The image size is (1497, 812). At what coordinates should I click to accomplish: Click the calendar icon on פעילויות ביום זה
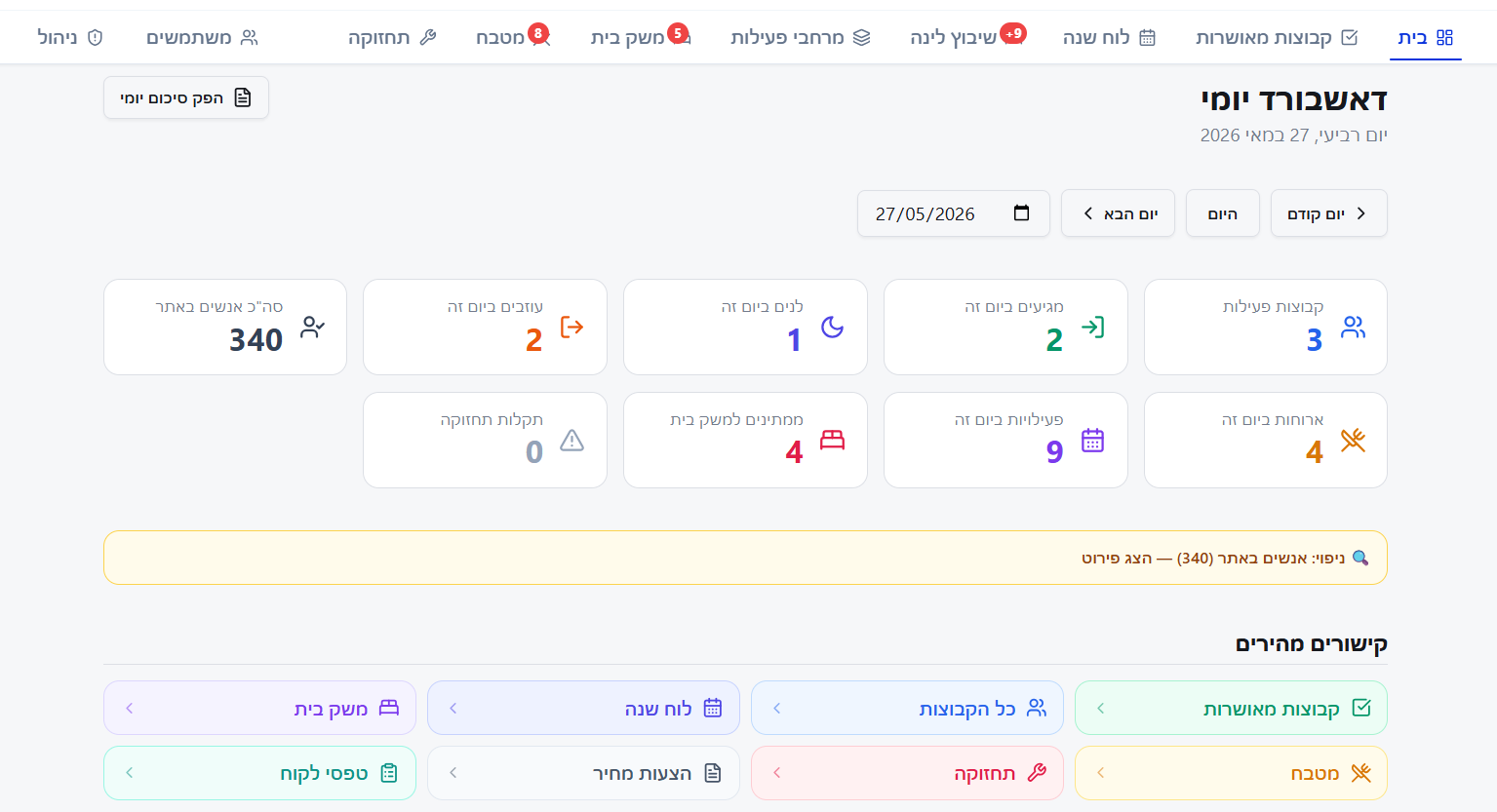(1093, 441)
